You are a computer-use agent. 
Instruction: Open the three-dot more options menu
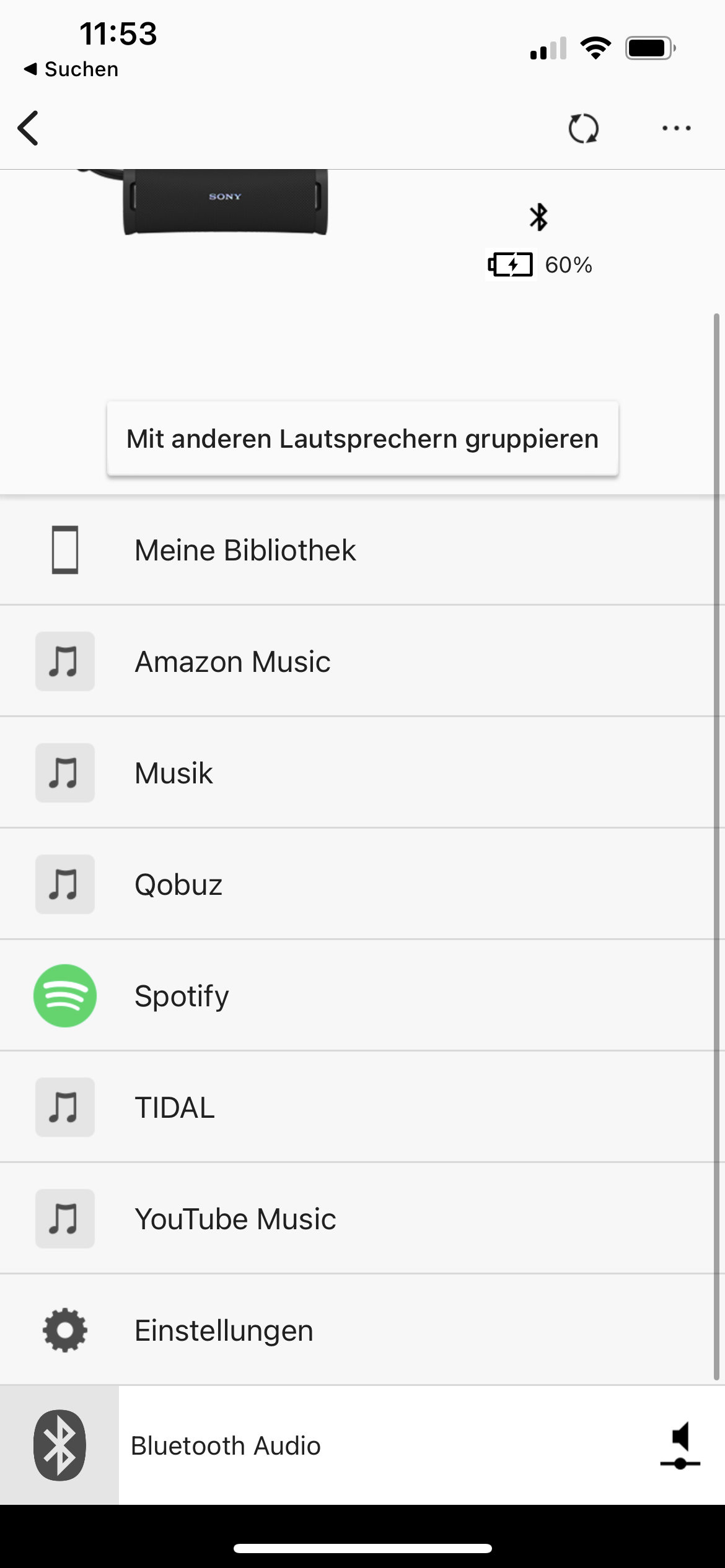pyautogui.click(x=676, y=128)
